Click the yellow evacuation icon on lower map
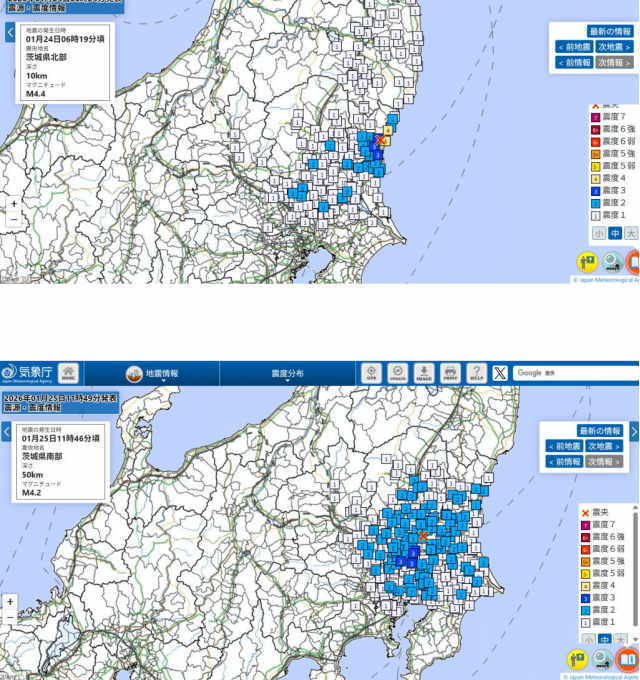Screen dimensions: 640x680 [x=577, y=659]
